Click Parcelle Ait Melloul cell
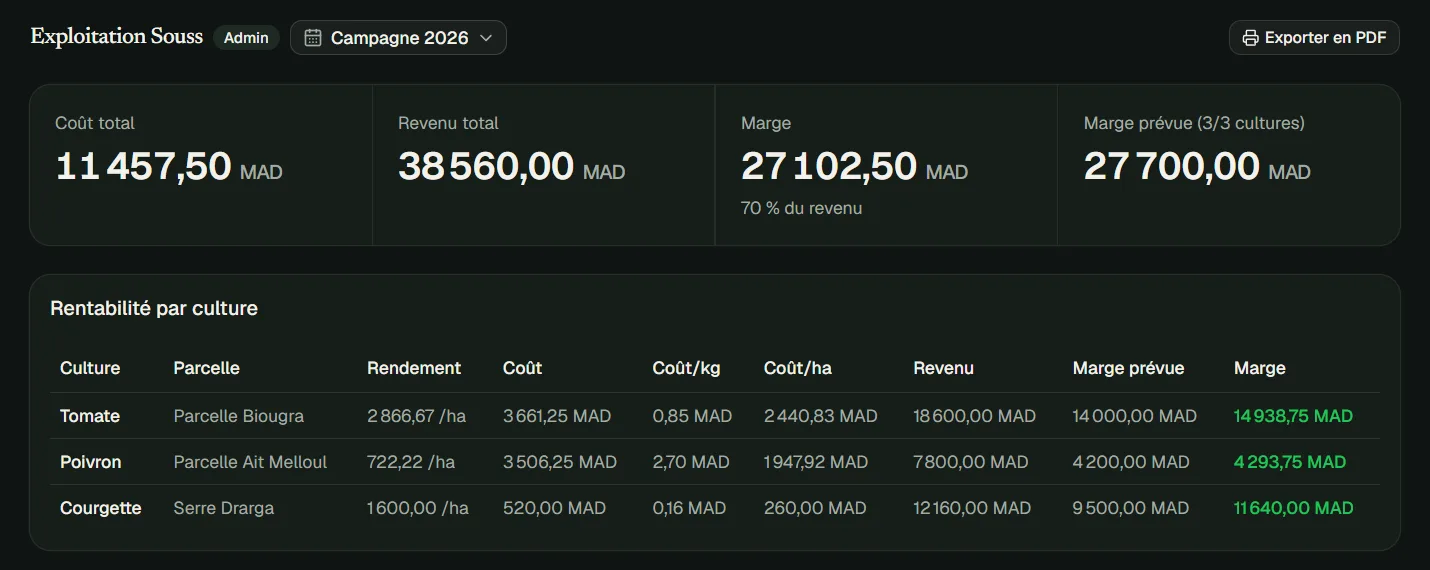The image size is (1430, 570). pos(250,462)
